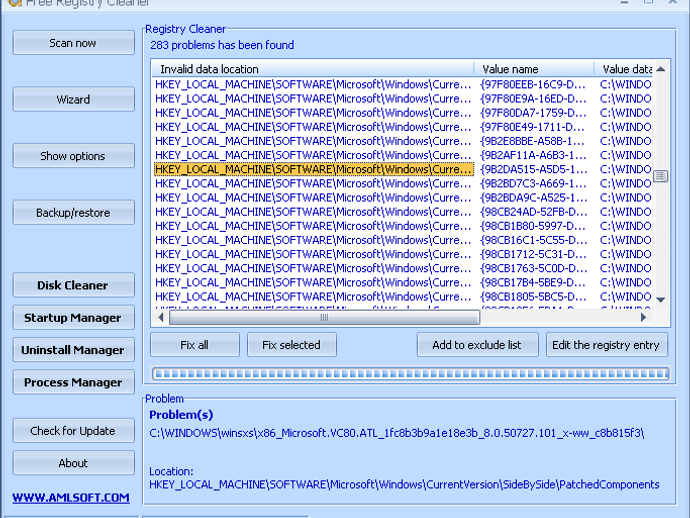Select row with value {9B2E8BBE-A58B-1...

[403, 141]
